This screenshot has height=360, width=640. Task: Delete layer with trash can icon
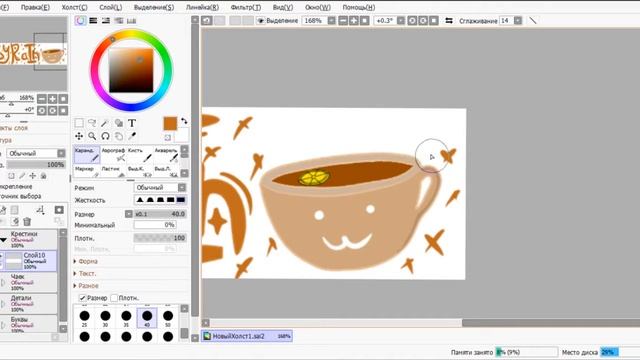click(27, 222)
